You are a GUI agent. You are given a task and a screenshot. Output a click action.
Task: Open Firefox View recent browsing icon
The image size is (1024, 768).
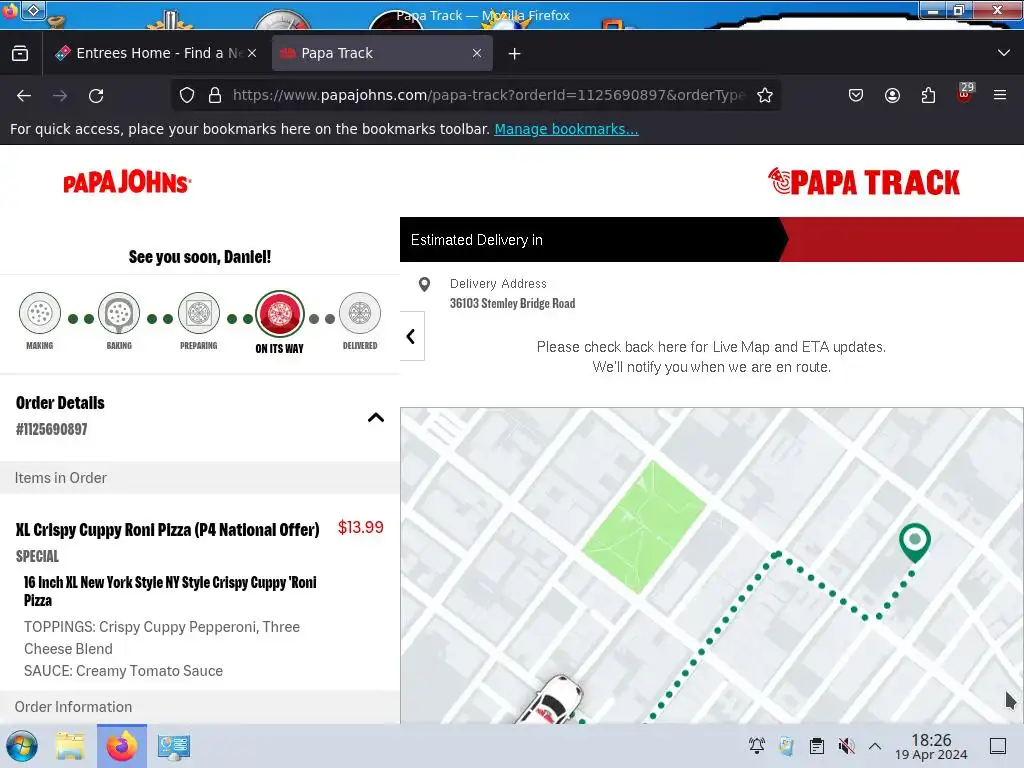pyautogui.click(x=20, y=54)
